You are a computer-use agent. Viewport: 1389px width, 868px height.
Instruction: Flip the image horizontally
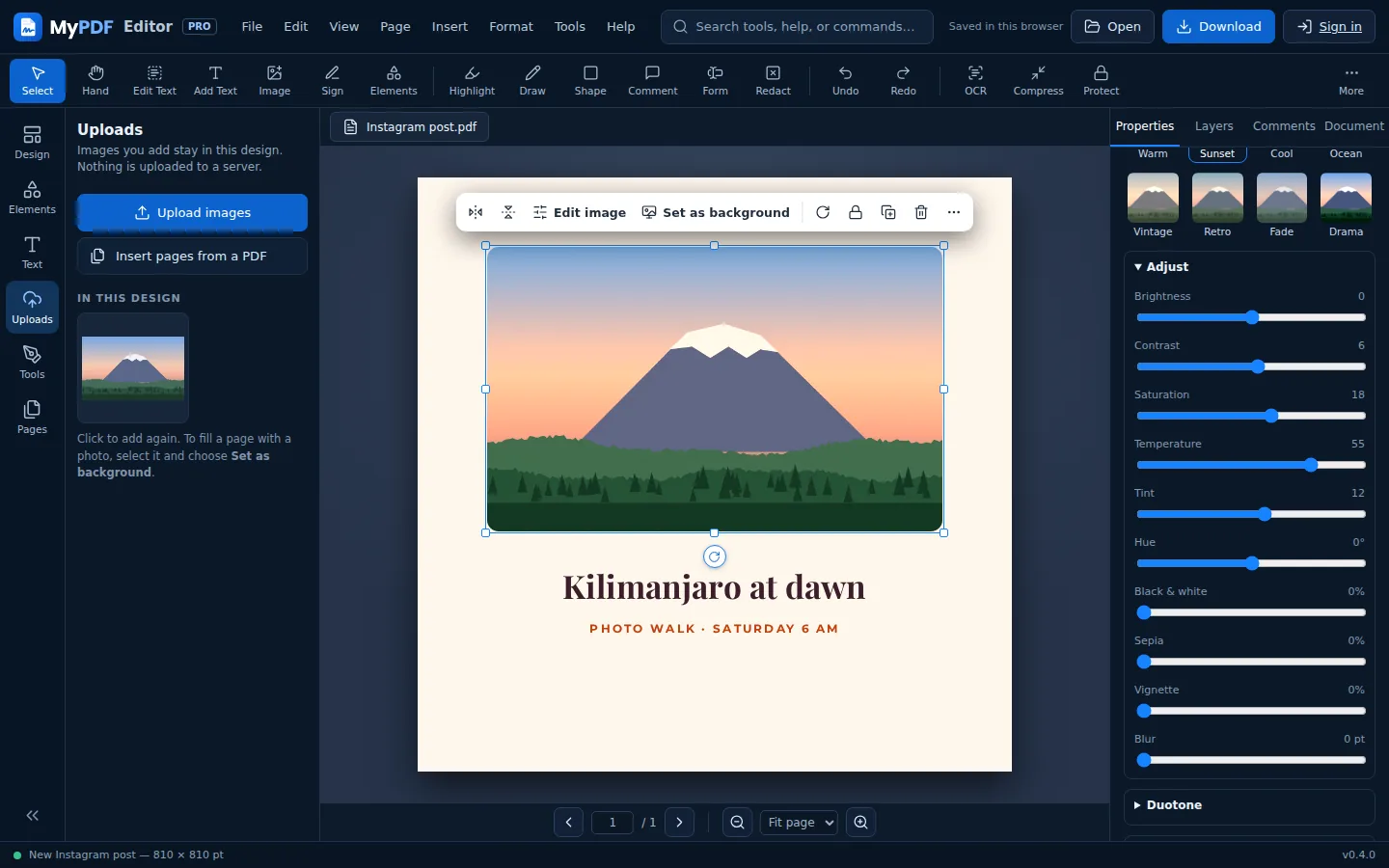pyautogui.click(x=476, y=212)
